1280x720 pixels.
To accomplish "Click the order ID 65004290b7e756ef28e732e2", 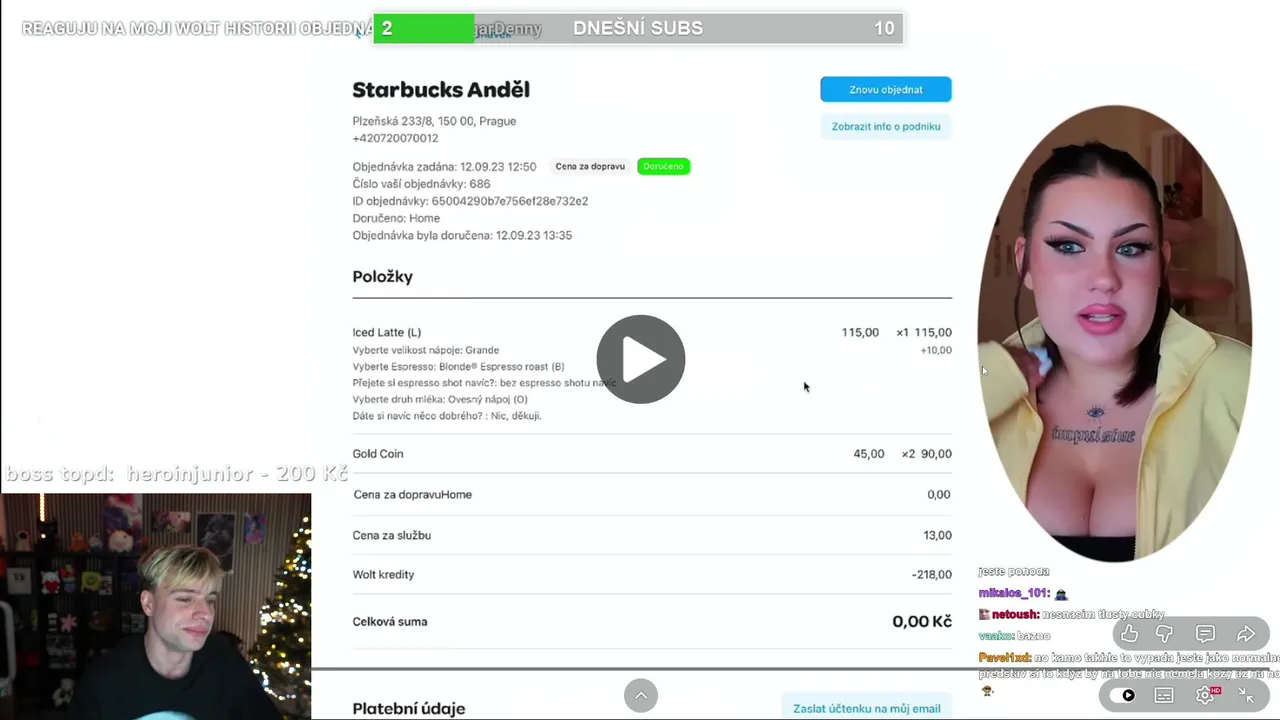I will [x=510, y=201].
